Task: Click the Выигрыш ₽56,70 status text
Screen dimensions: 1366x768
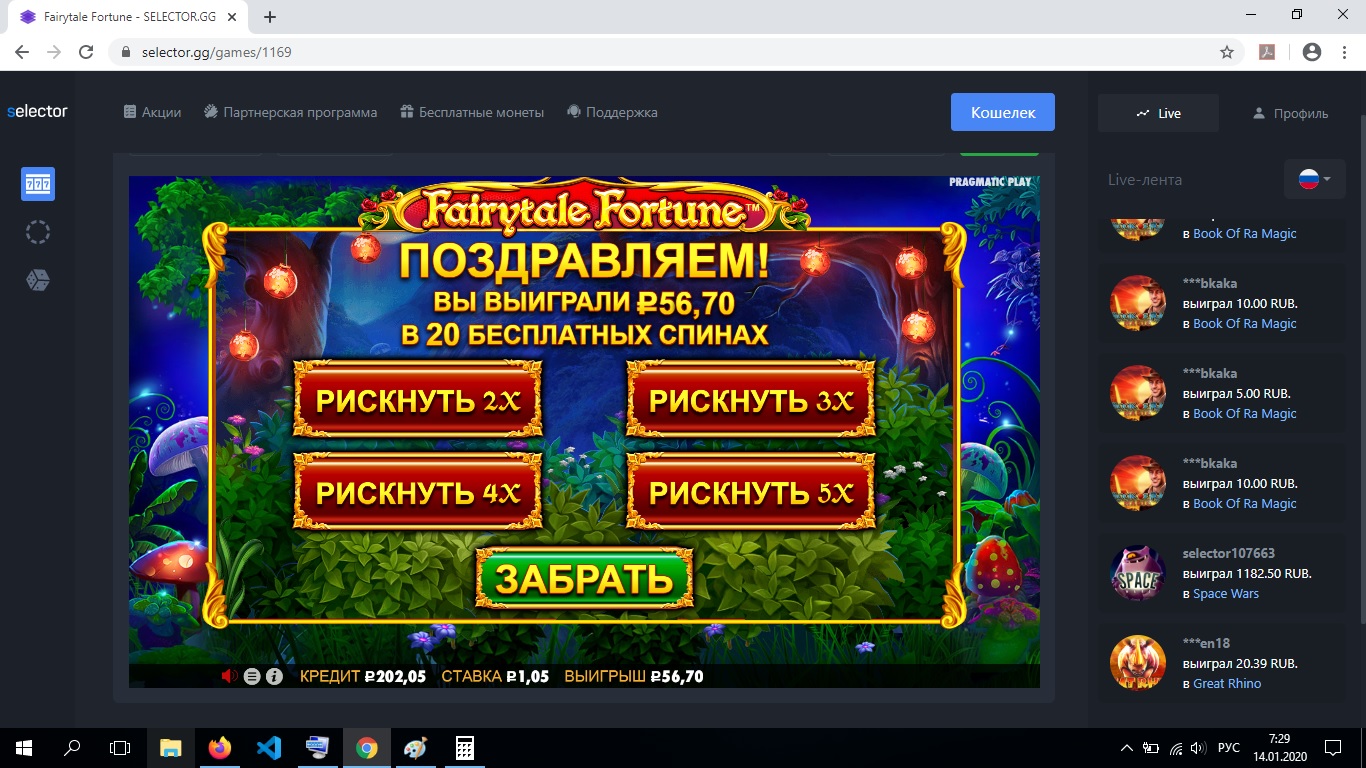Action: point(634,676)
